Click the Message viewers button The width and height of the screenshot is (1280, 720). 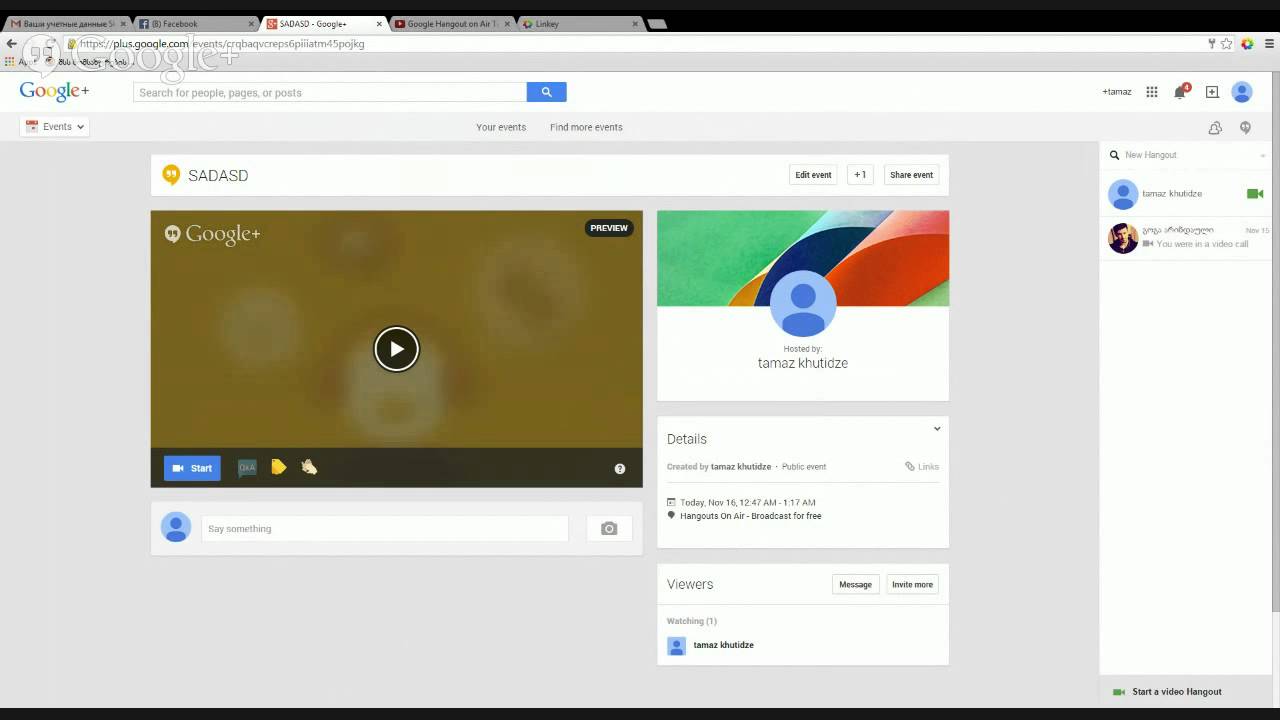(855, 585)
